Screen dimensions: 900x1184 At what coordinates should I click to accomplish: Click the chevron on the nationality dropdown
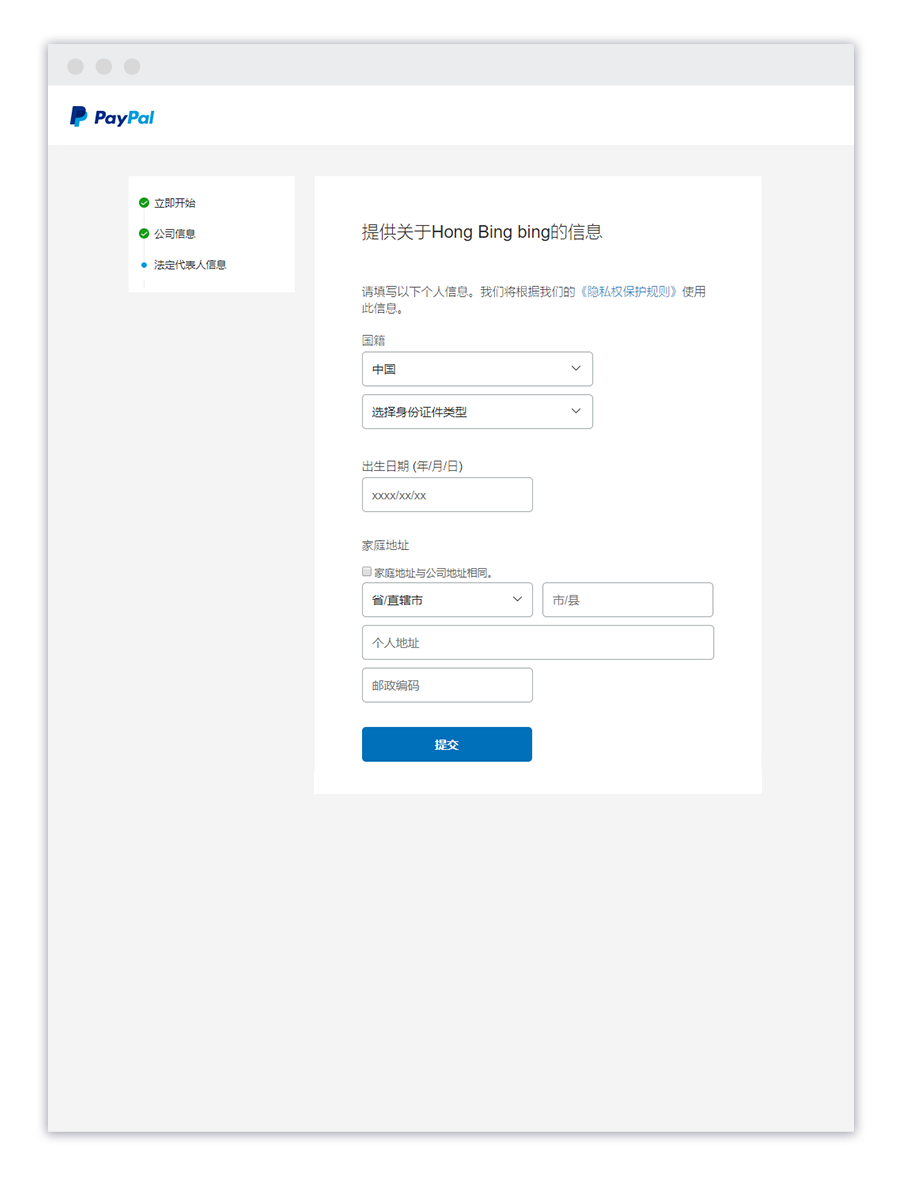576,368
